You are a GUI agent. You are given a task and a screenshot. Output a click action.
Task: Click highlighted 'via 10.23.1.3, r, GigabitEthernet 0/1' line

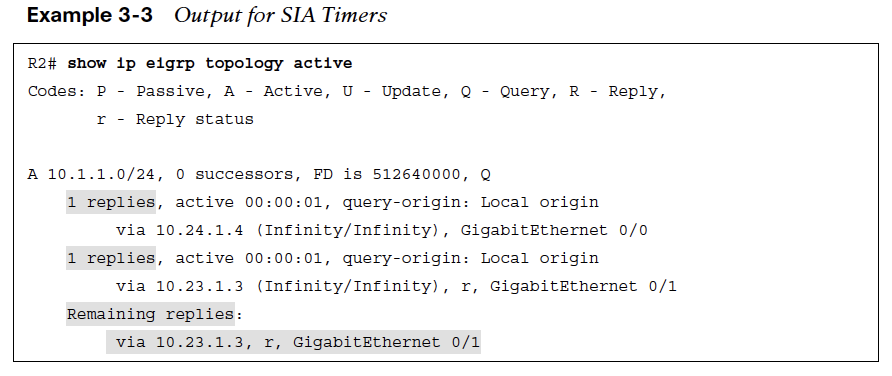pos(294,342)
